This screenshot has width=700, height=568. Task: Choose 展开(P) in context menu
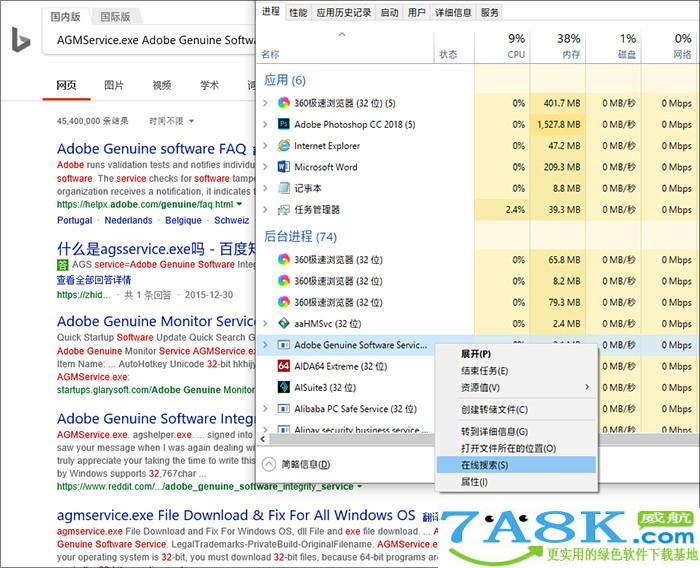pos(517,354)
